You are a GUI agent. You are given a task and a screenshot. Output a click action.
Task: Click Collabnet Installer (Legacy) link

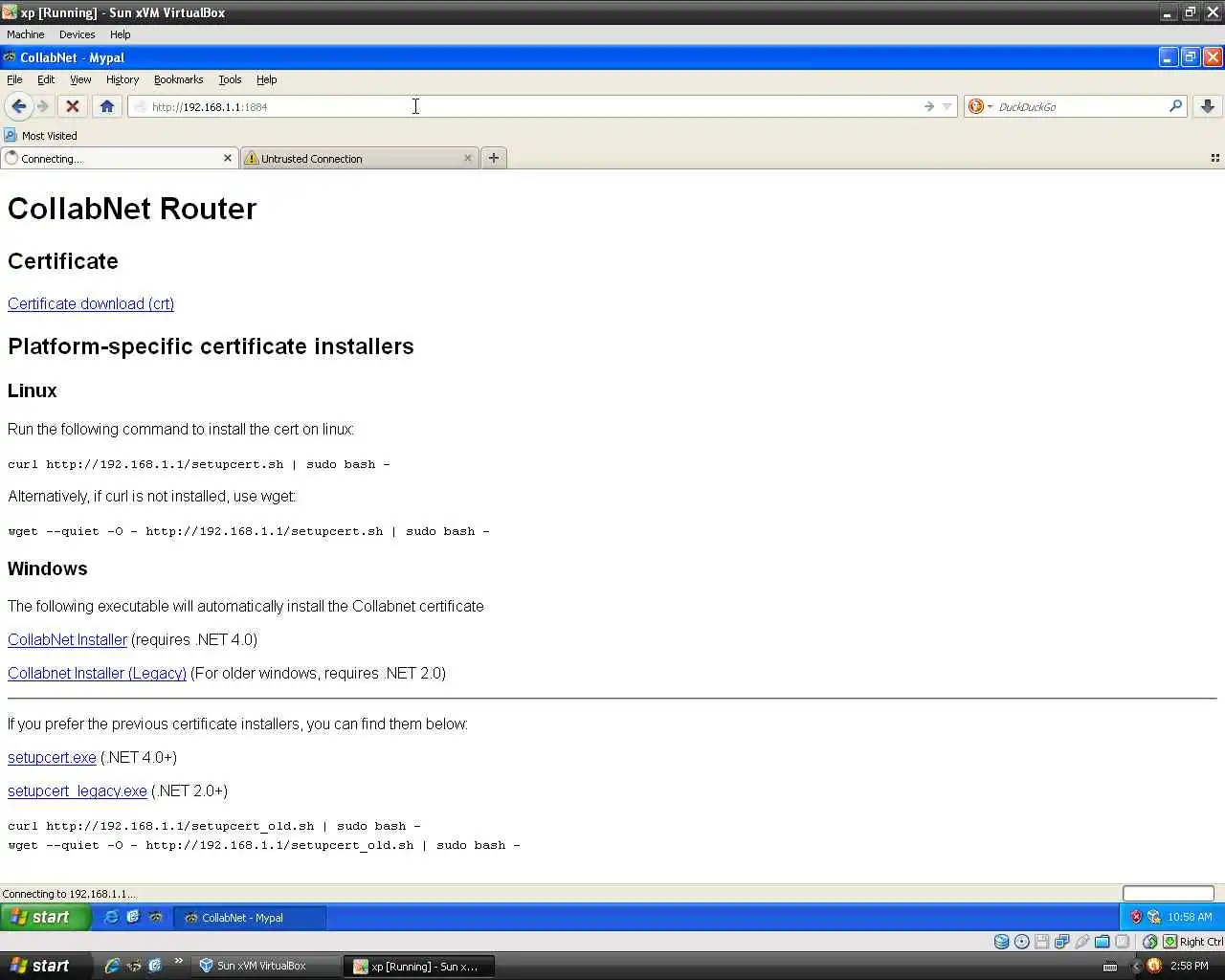pos(97,673)
